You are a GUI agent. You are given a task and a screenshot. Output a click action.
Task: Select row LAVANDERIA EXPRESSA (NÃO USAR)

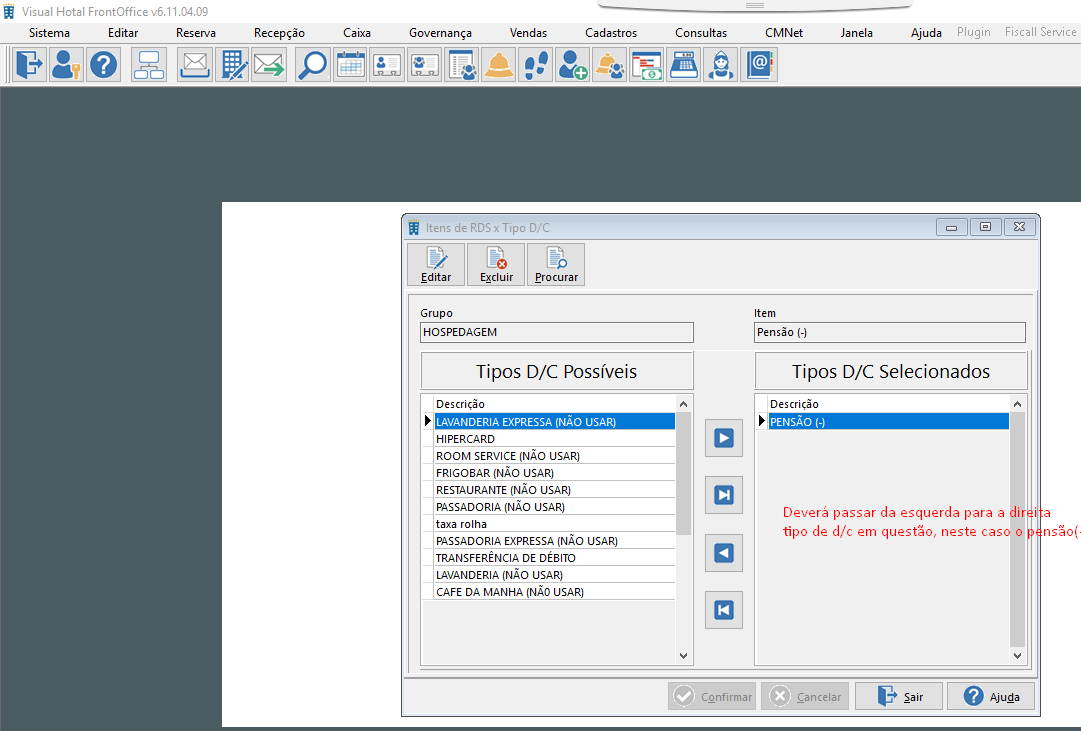(555, 421)
